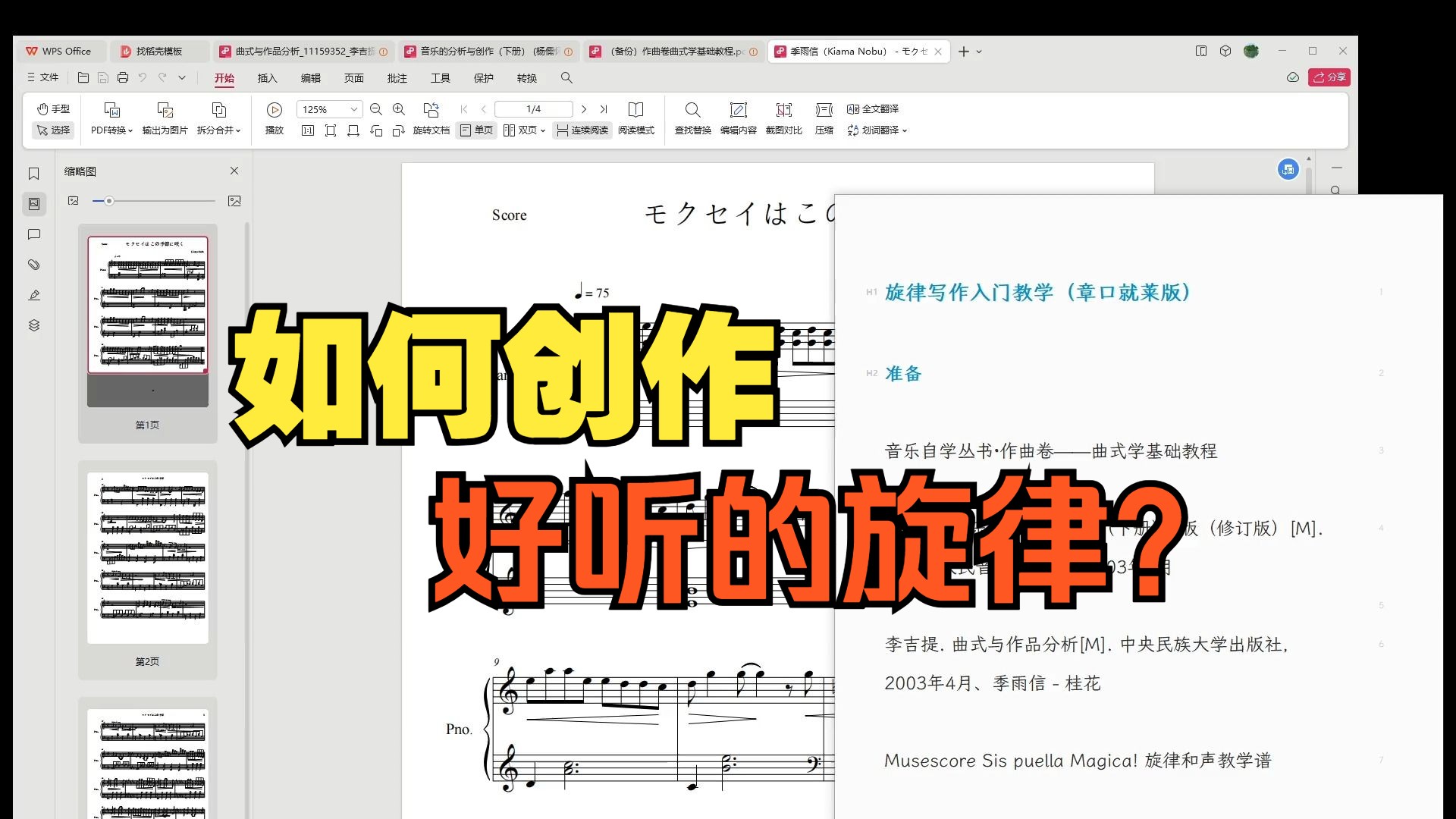The image size is (1456, 819).
Task: Zoom out with the minus magnifier
Action: (376, 109)
